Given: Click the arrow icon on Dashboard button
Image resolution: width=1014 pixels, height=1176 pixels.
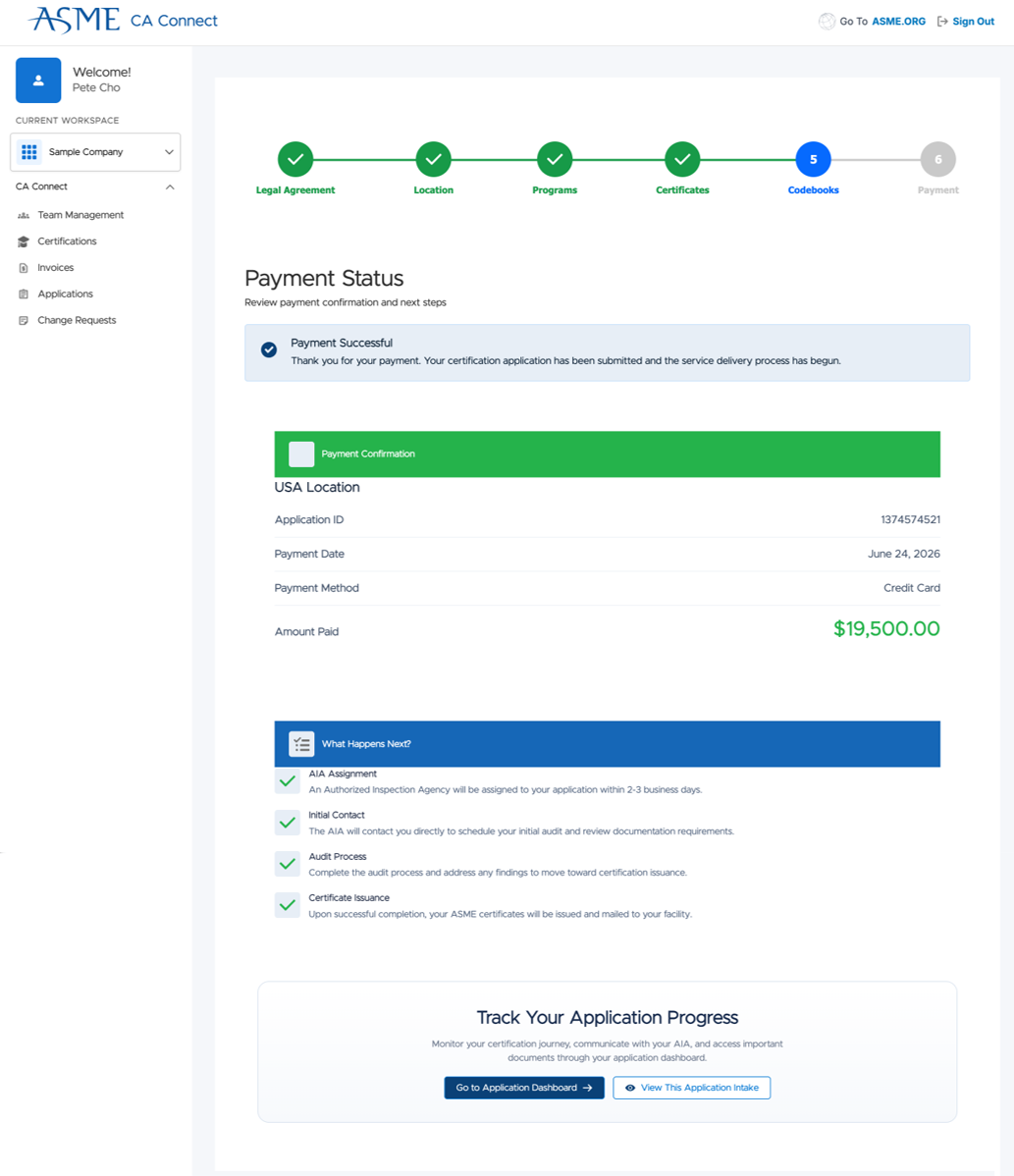Looking at the screenshot, I should click(x=587, y=1088).
